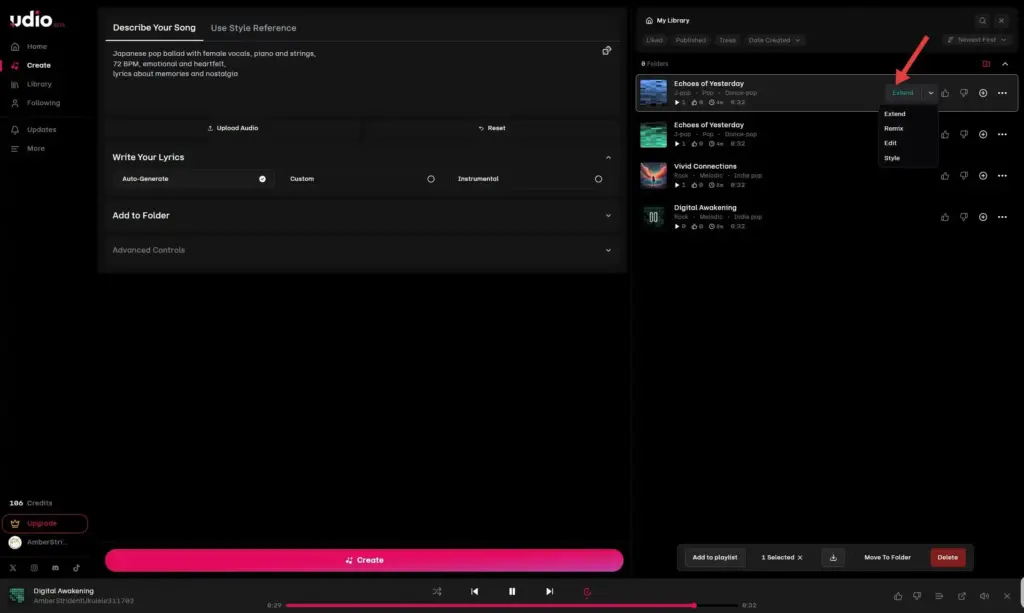
Task: Collapse the Write Your Lyrics section
Action: [608, 157]
